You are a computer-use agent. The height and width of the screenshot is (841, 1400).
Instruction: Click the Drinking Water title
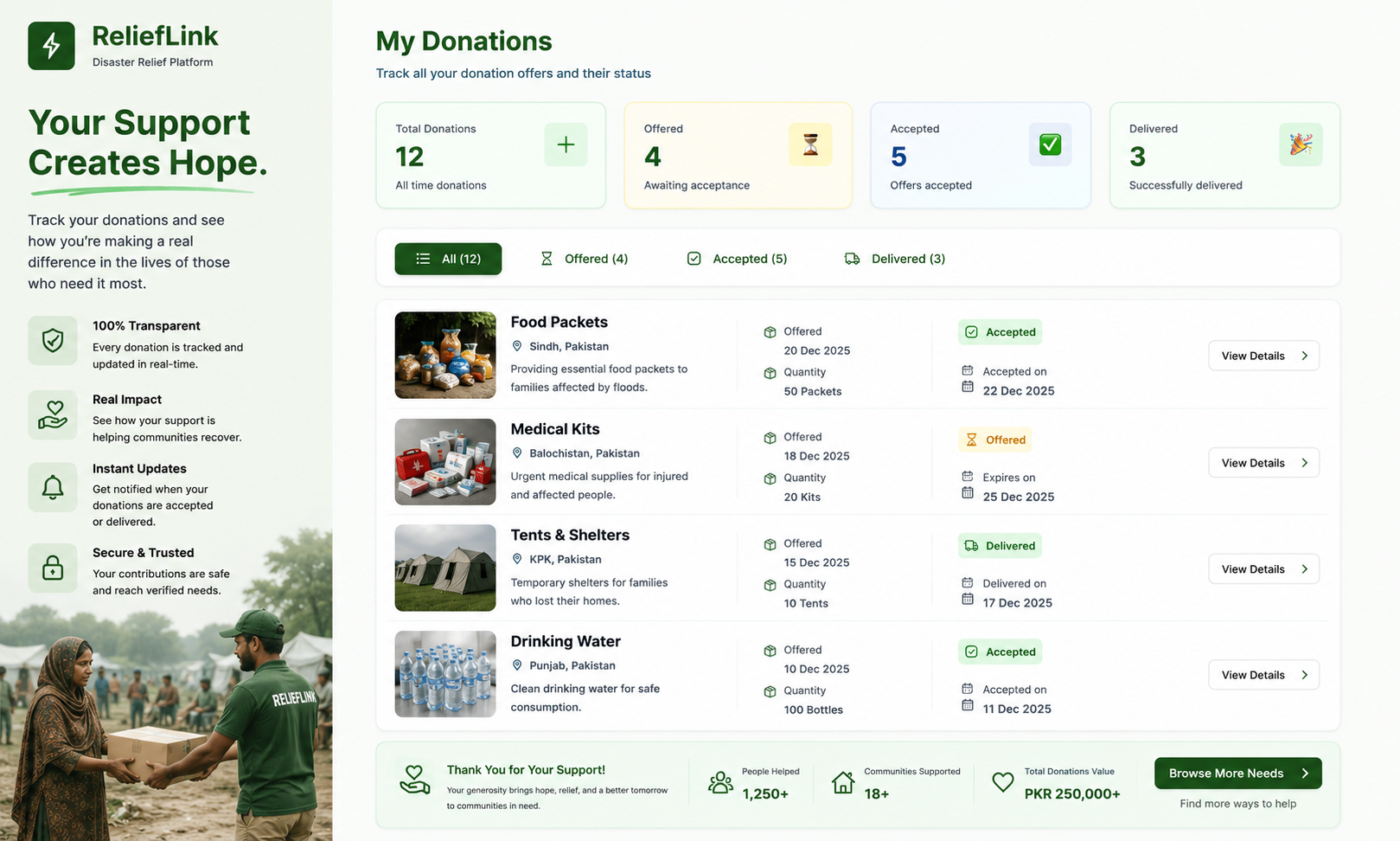tap(566, 641)
